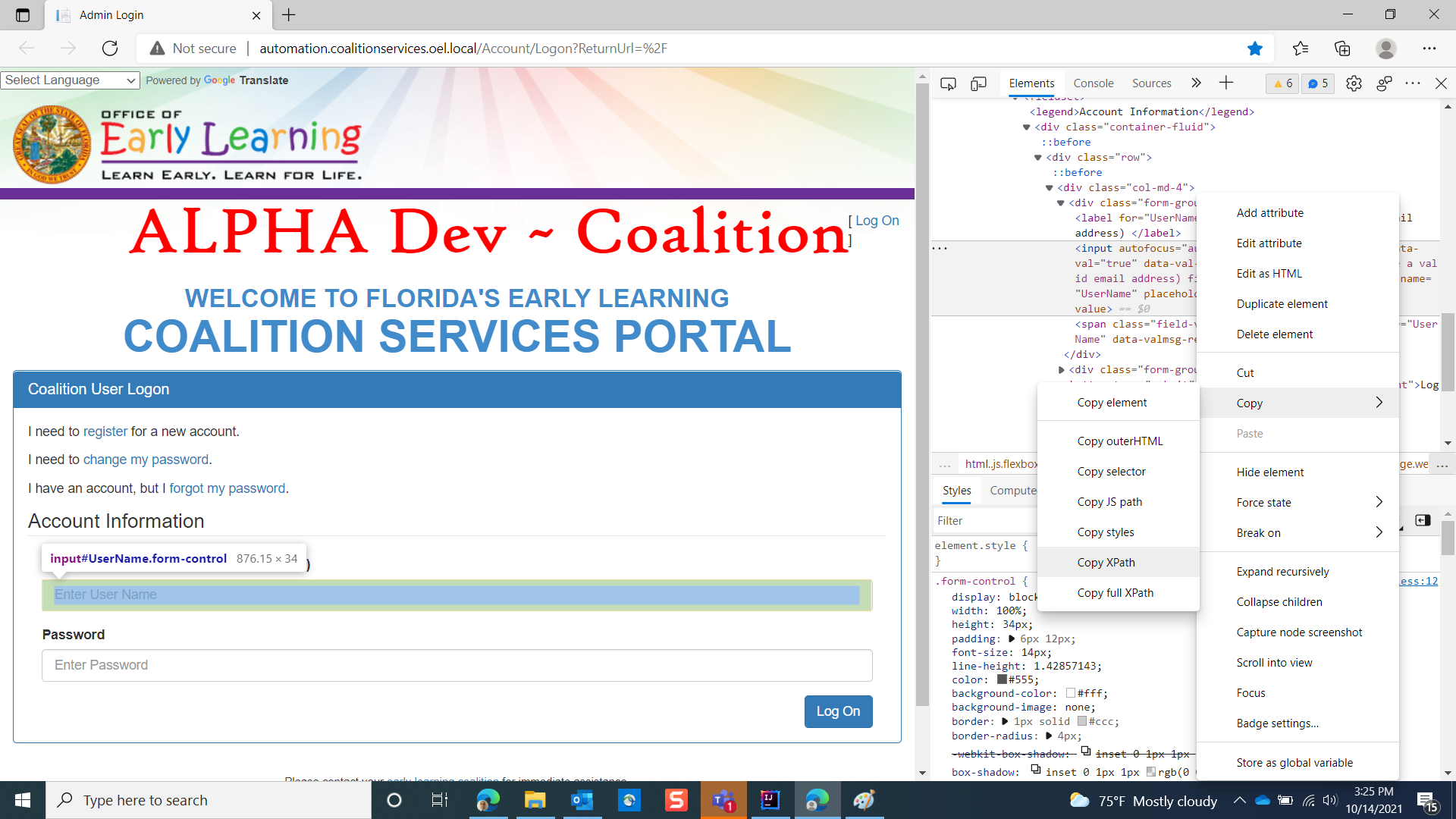Open more DevTools tabs chevron
Image resolution: width=1456 pixels, height=819 pixels.
(1196, 83)
